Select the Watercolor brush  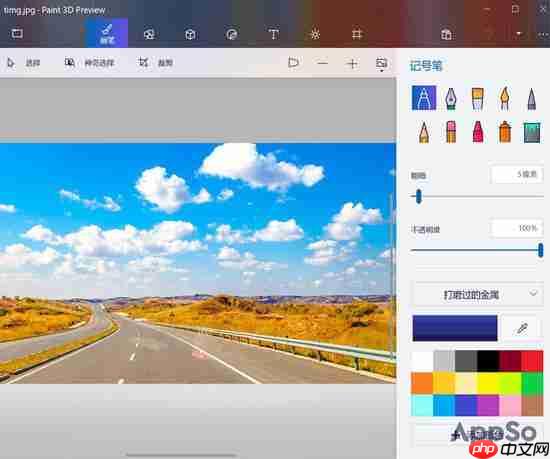coord(504,99)
